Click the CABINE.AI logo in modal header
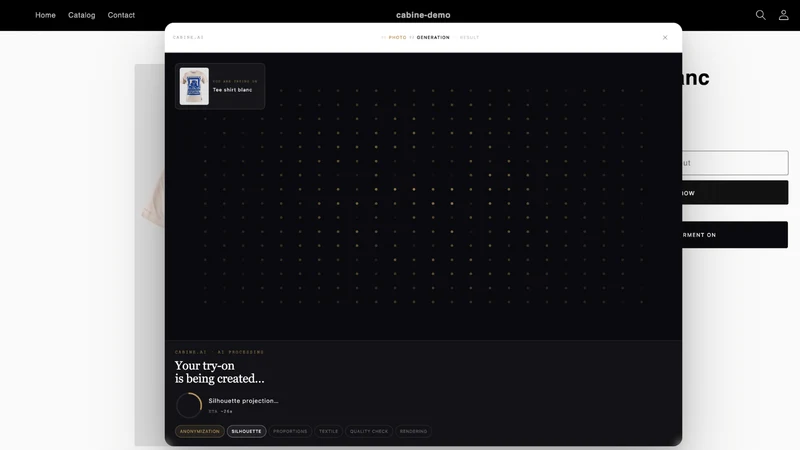The width and height of the screenshot is (800, 450). pos(188,37)
